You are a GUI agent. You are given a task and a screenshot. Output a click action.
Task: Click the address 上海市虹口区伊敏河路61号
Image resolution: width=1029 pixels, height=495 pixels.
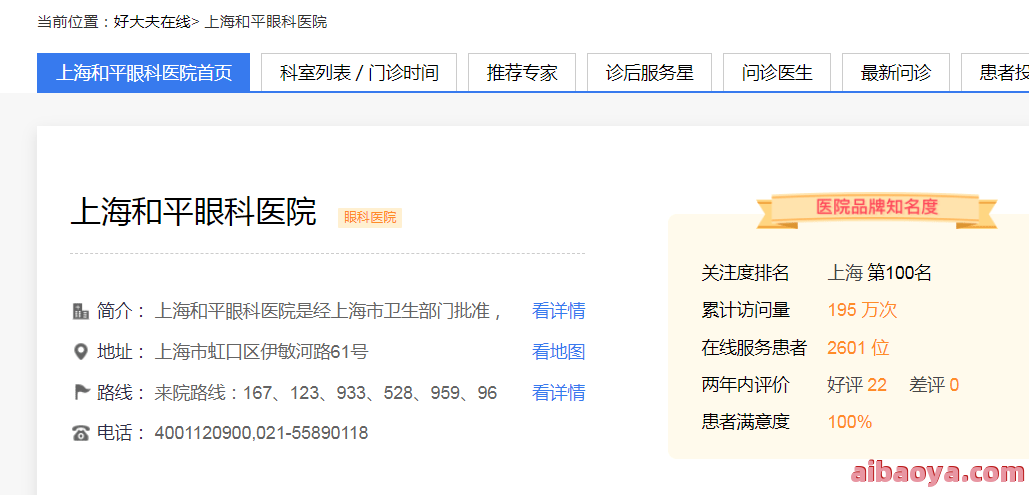coord(261,352)
